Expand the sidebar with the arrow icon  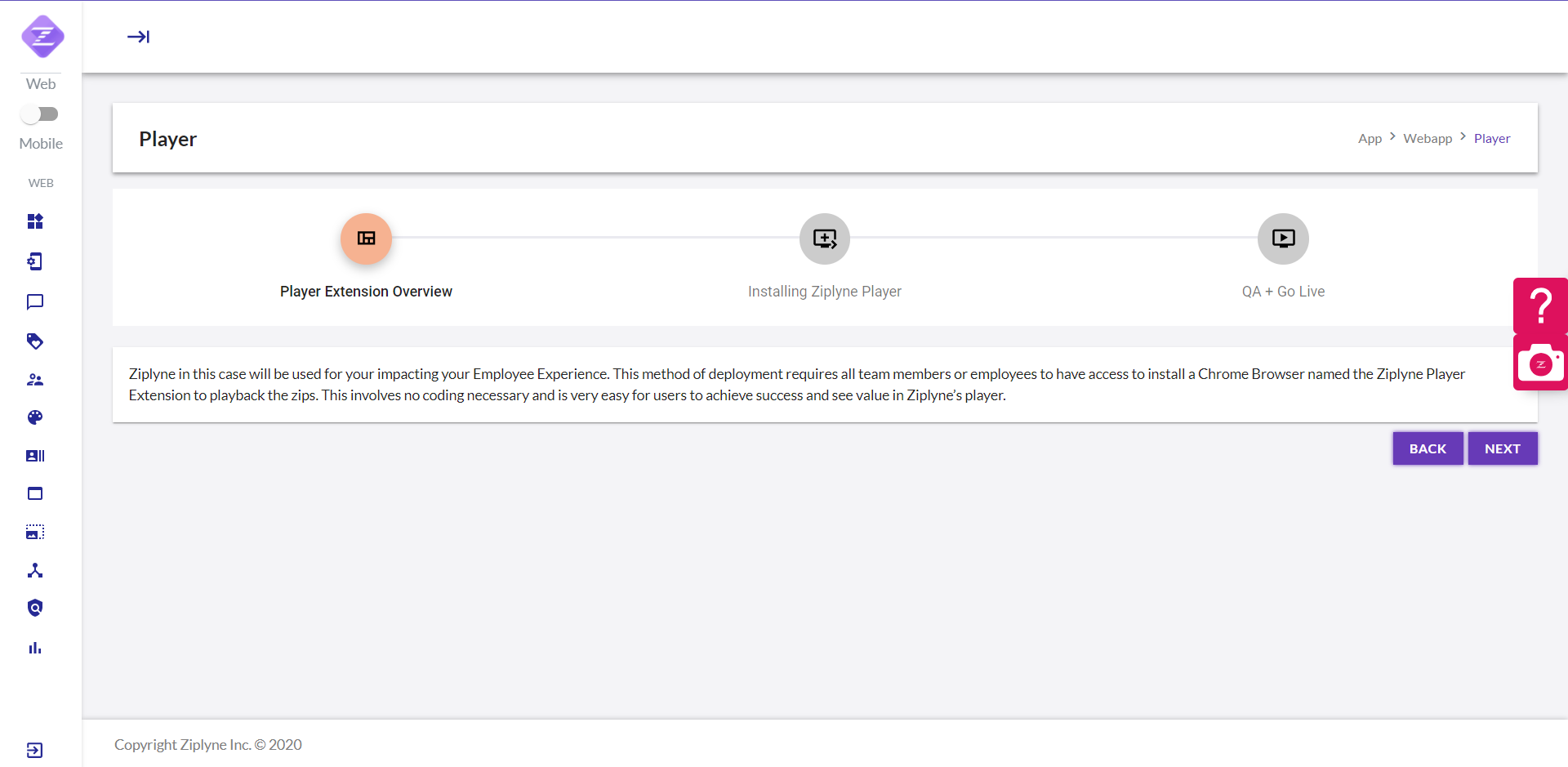pyautogui.click(x=138, y=37)
